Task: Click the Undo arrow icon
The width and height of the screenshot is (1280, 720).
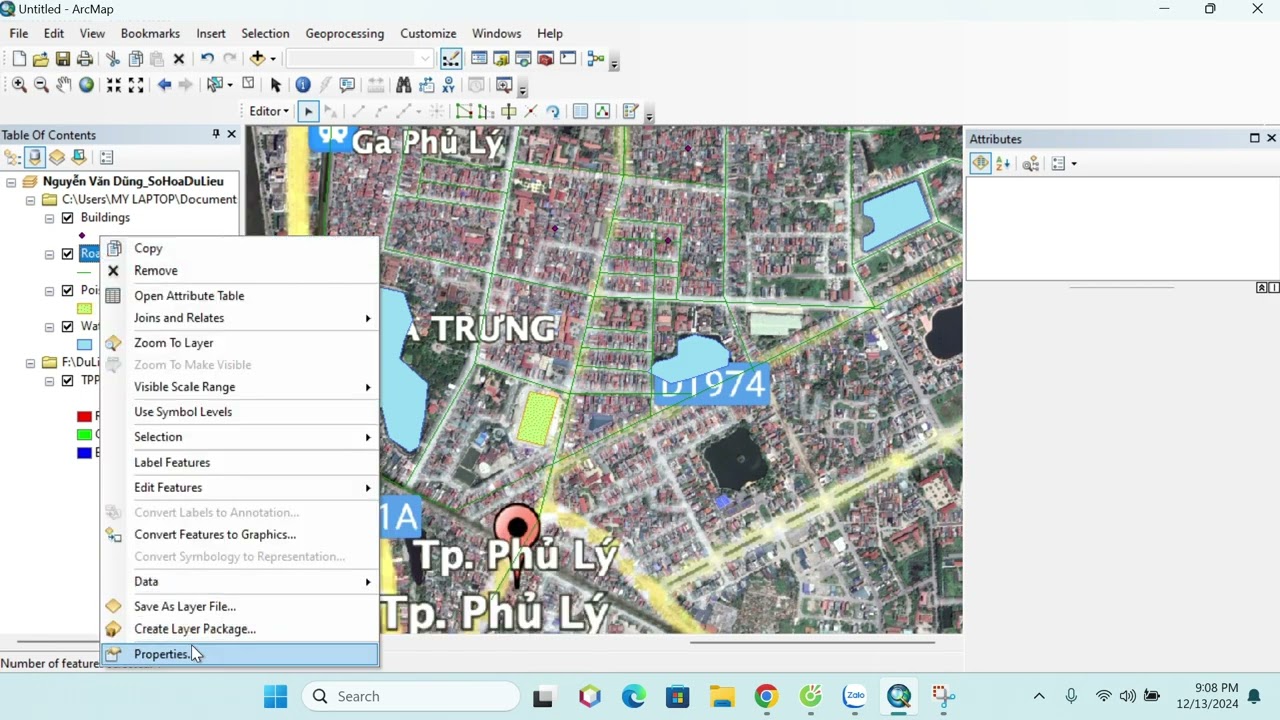Action: tap(207, 59)
